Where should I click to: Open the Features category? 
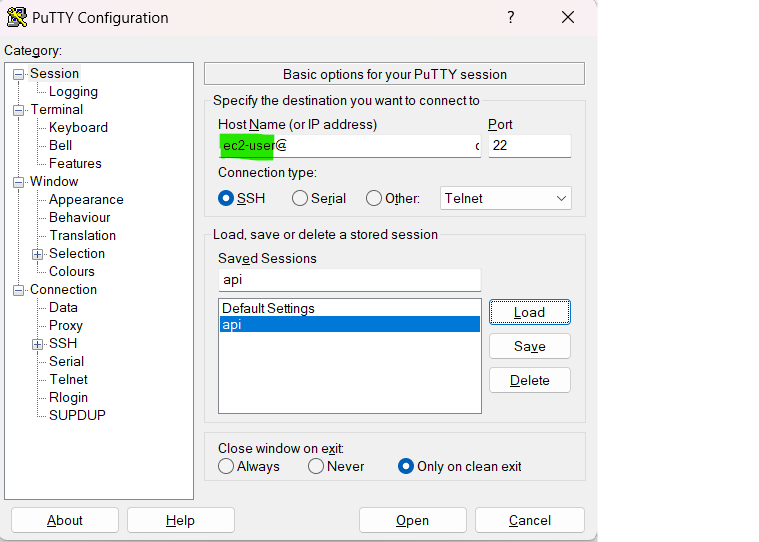pyautogui.click(x=75, y=163)
